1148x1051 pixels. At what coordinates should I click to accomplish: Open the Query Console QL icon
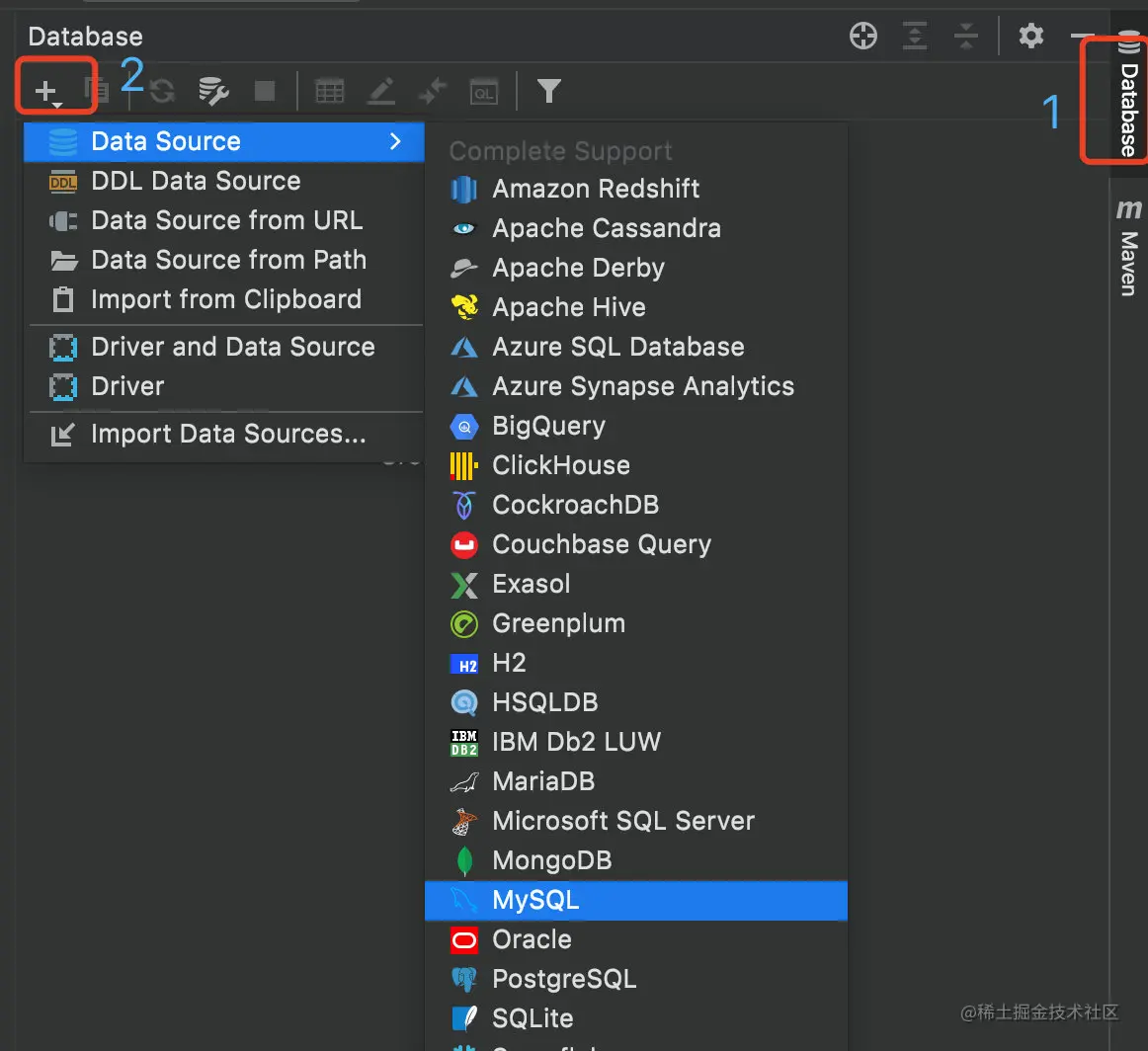coord(483,92)
